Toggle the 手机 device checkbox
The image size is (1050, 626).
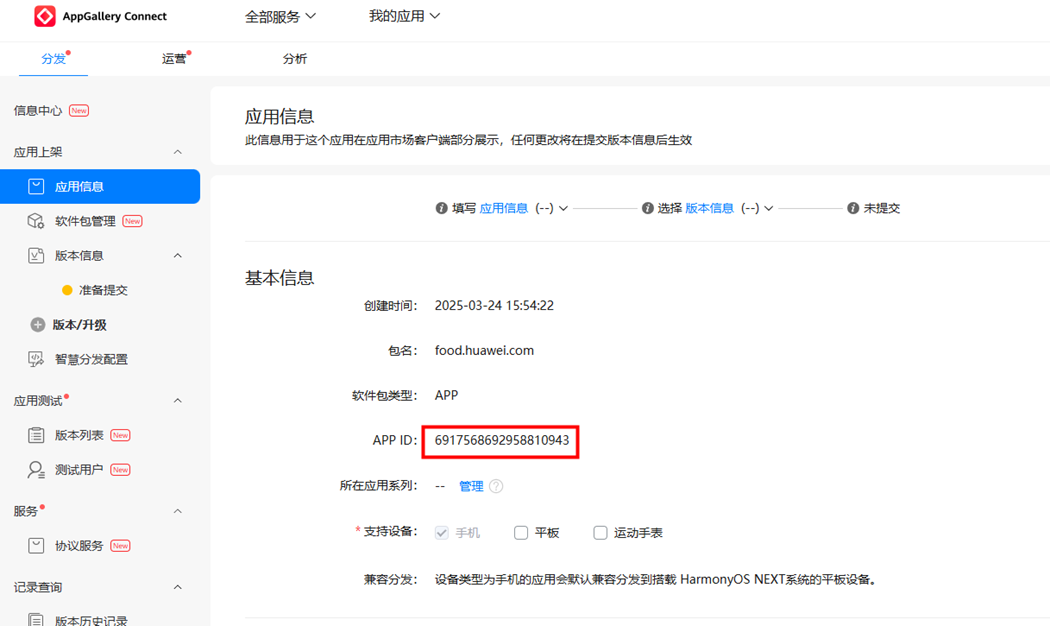coord(441,533)
